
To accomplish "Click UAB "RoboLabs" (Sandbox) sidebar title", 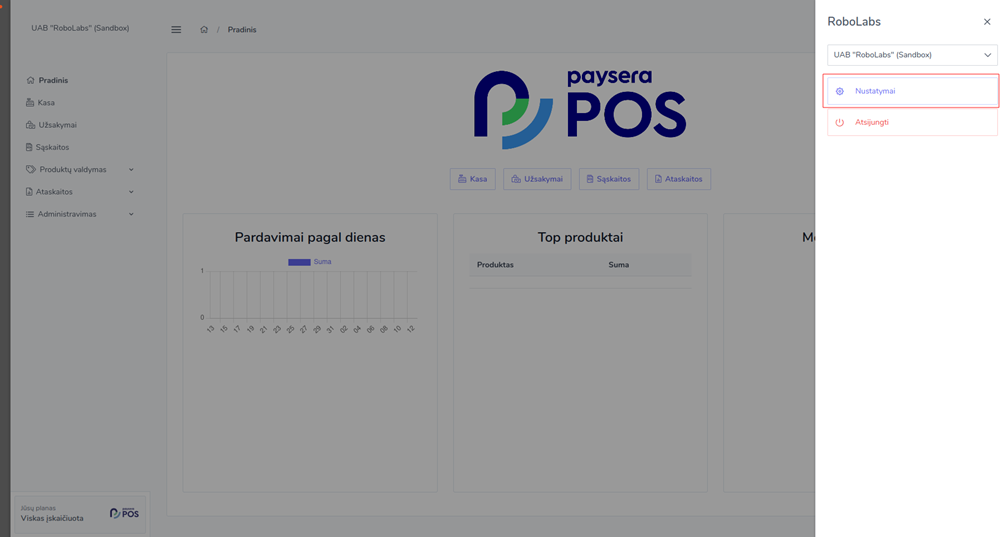I will click(80, 28).
